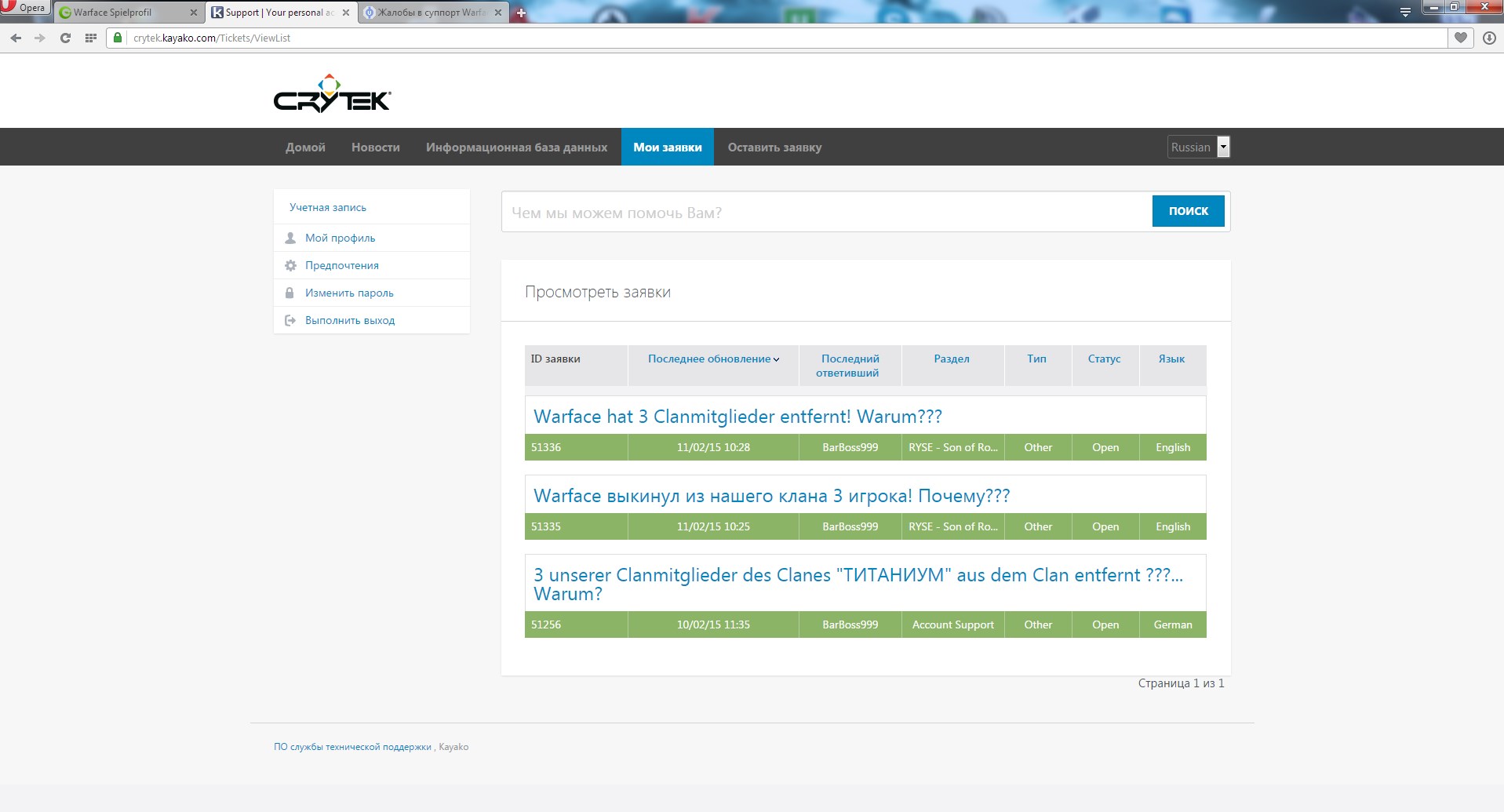Click date 10/02/15 11:35 cell
This screenshot has height=812, width=1504.
click(x=713, y=624)
